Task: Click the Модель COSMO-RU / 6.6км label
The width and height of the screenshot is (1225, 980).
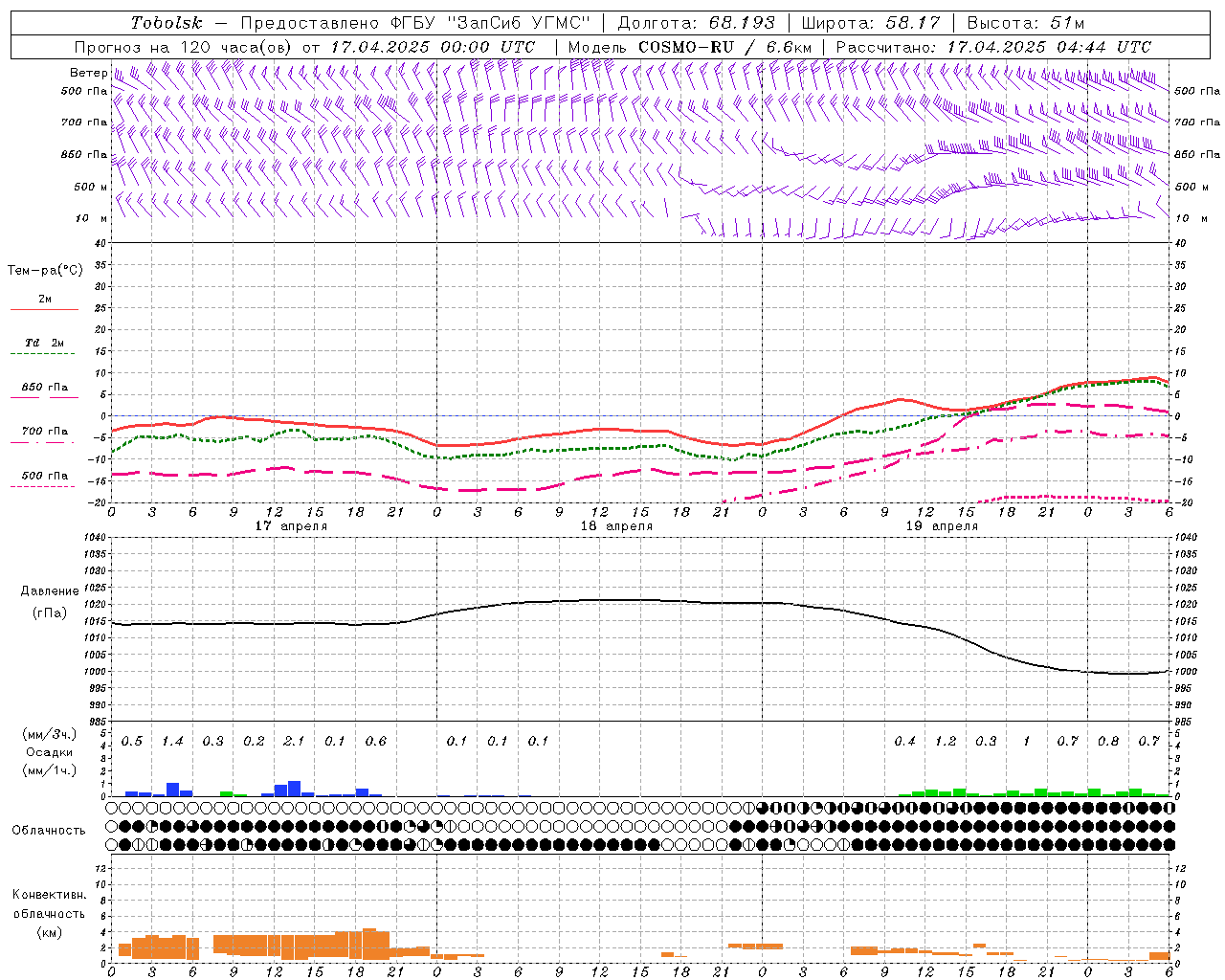Action: (x=689, y=47)
